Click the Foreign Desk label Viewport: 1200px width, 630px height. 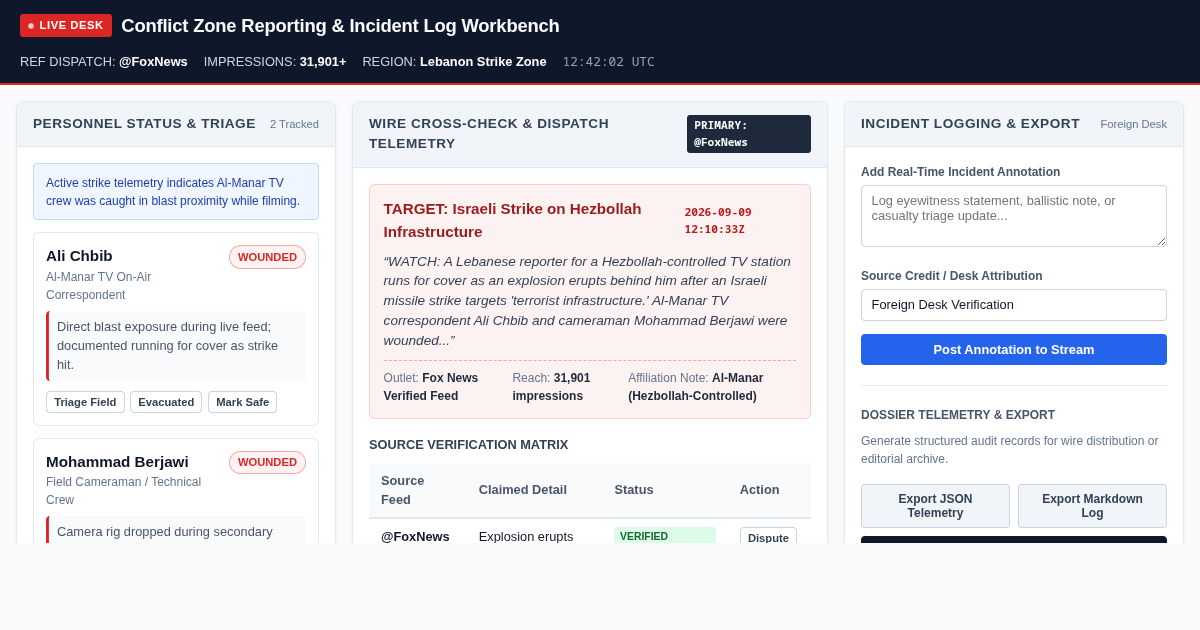click(1133, 124)
